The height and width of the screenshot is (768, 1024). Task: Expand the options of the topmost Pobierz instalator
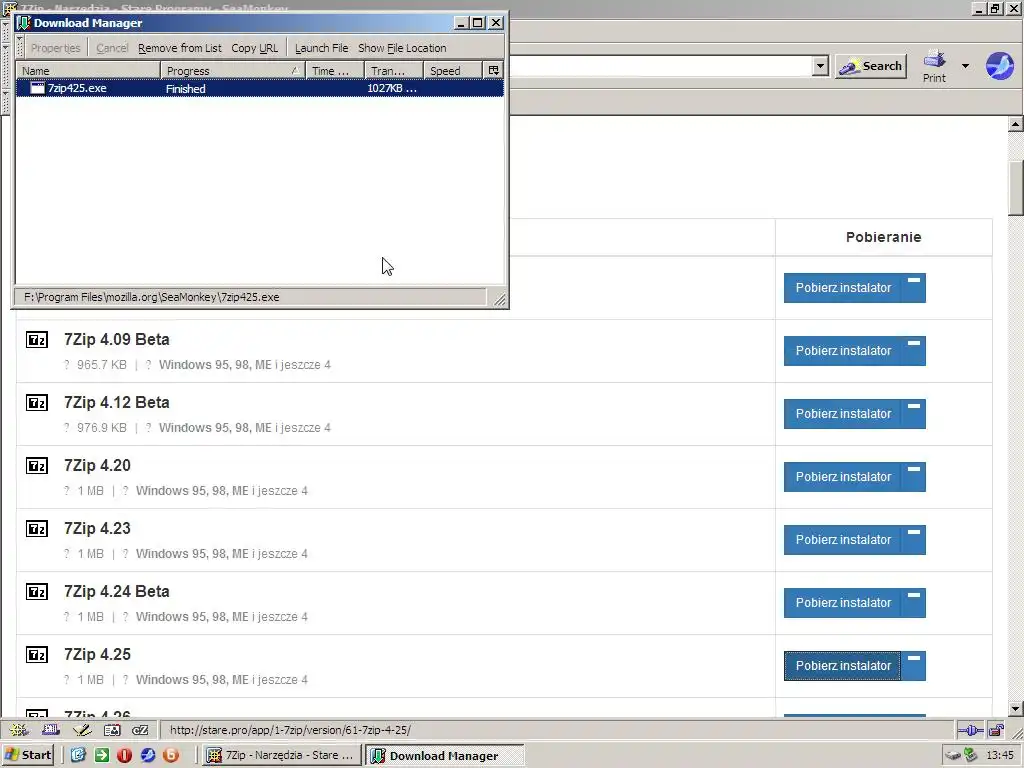click(914, 288)
